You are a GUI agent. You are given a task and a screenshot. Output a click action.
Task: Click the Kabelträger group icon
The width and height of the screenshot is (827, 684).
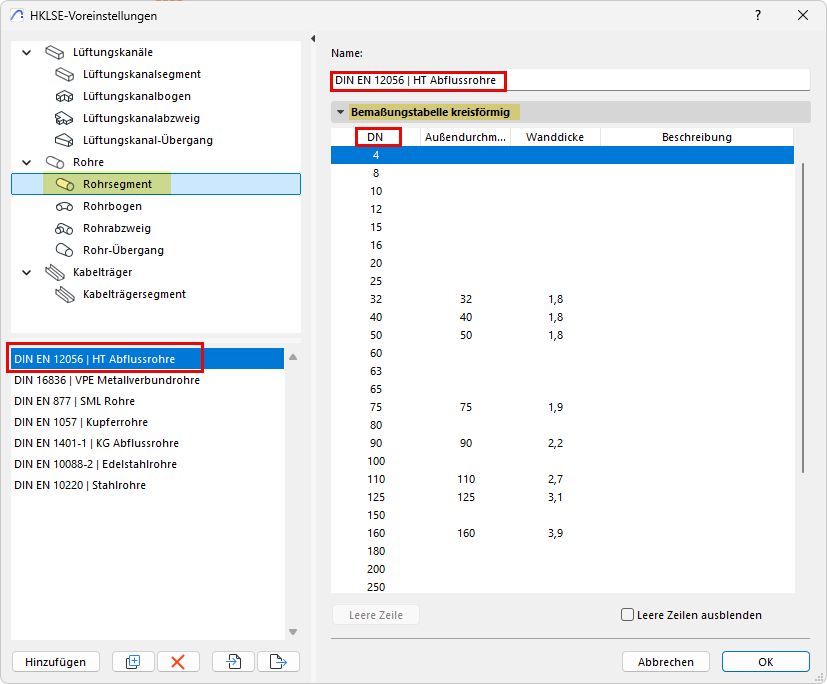(54, 272)
